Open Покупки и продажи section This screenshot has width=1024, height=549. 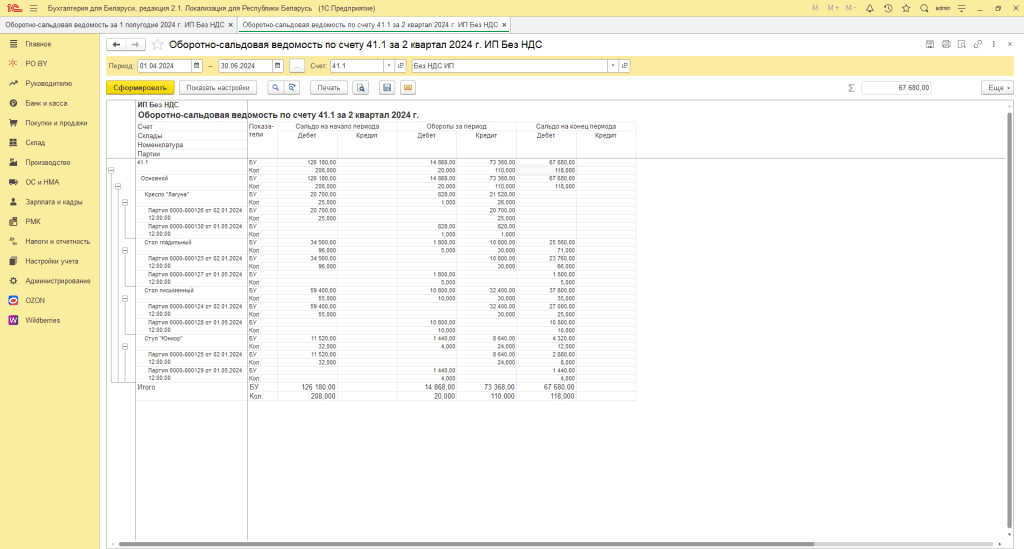point(56,123)
